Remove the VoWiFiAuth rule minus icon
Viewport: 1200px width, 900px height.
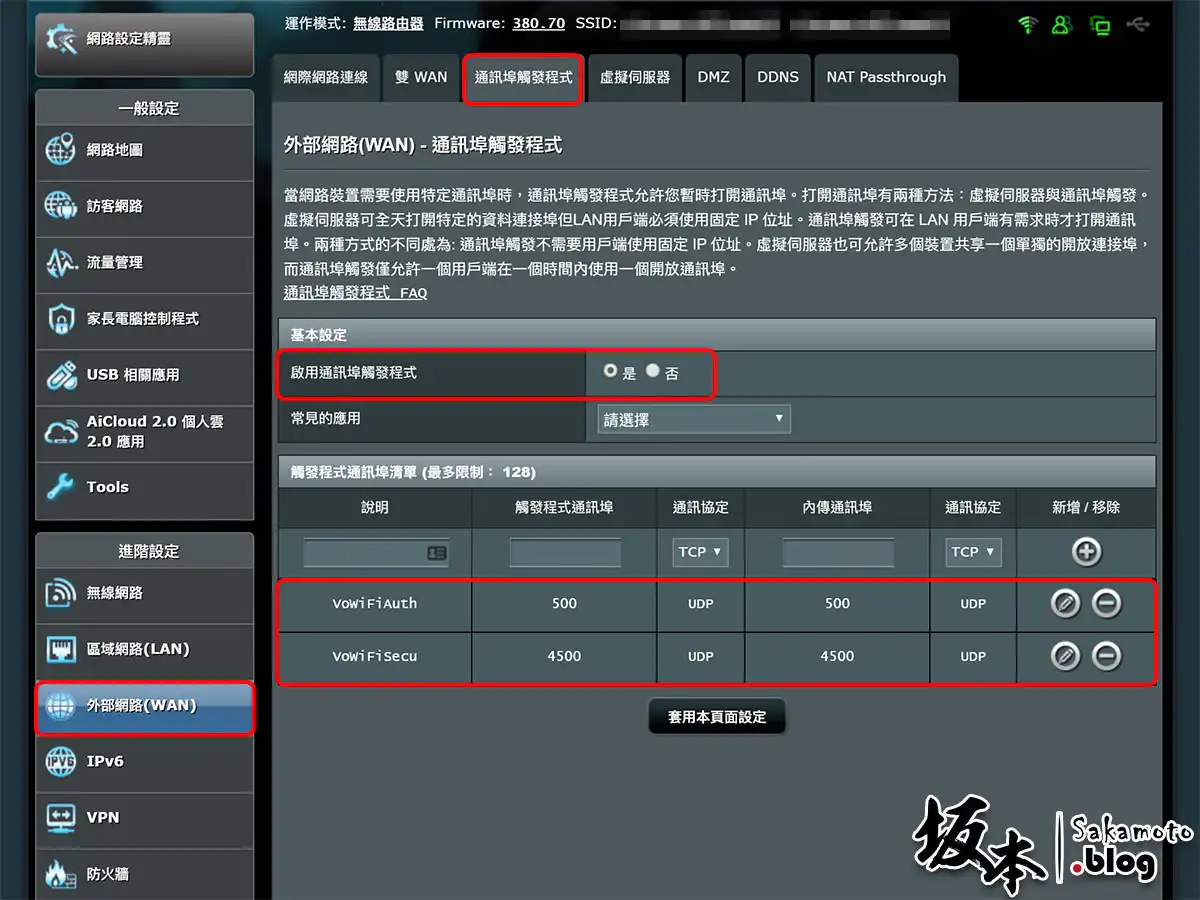[1106, 603]
